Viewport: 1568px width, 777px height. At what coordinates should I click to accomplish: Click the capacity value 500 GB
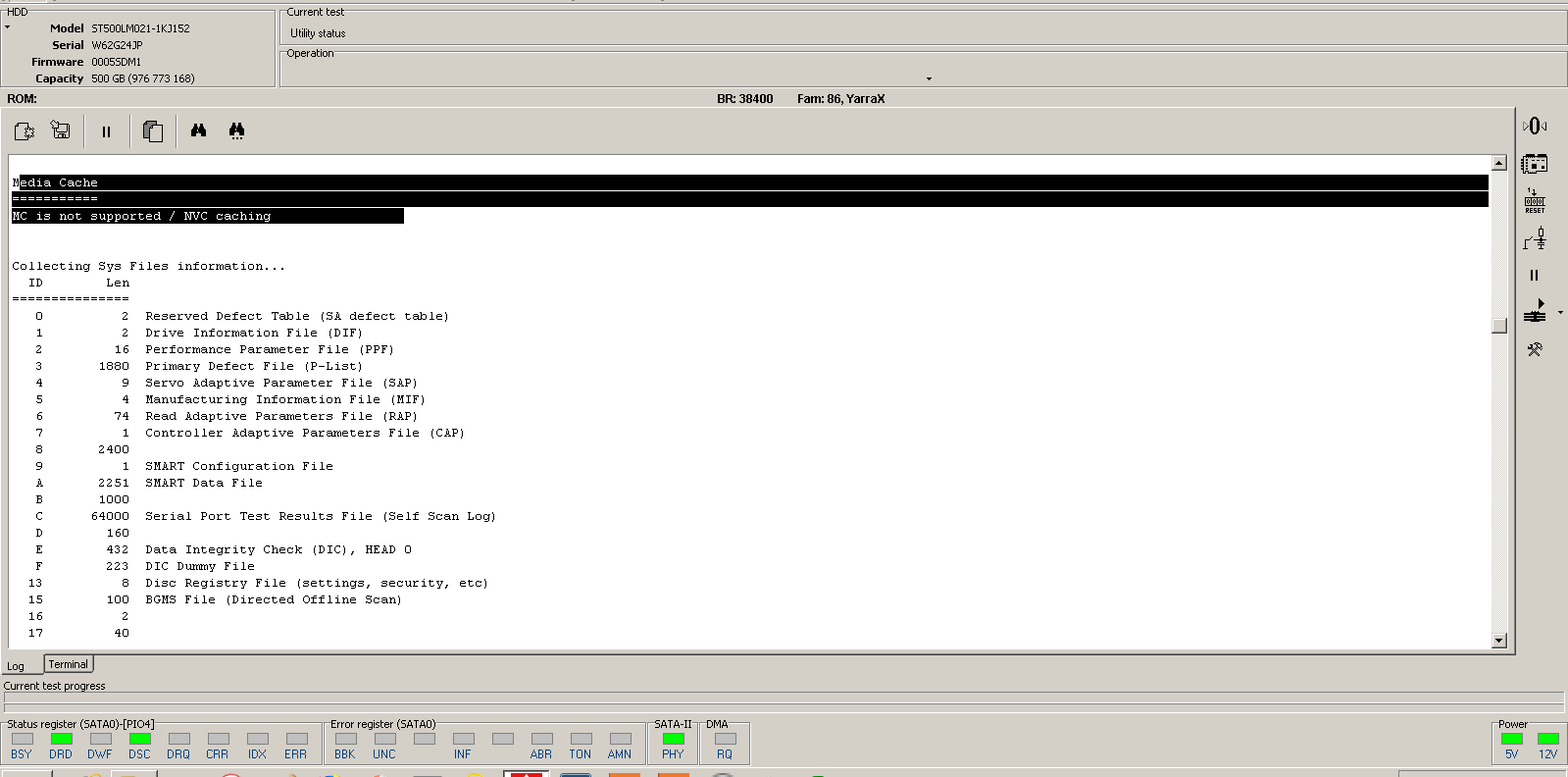pos(143,78)
